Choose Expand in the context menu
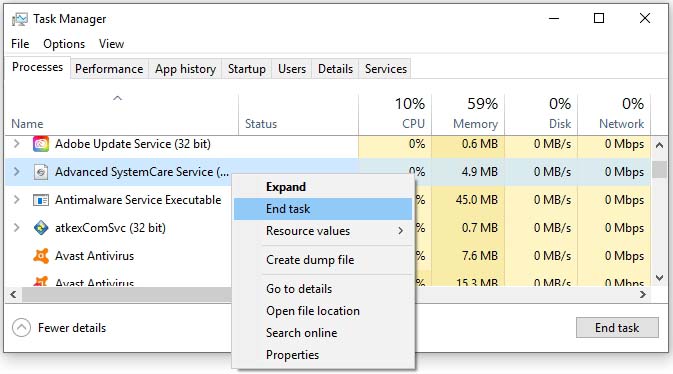The height and width of the screenshot is (374, 673). [323, 187]
